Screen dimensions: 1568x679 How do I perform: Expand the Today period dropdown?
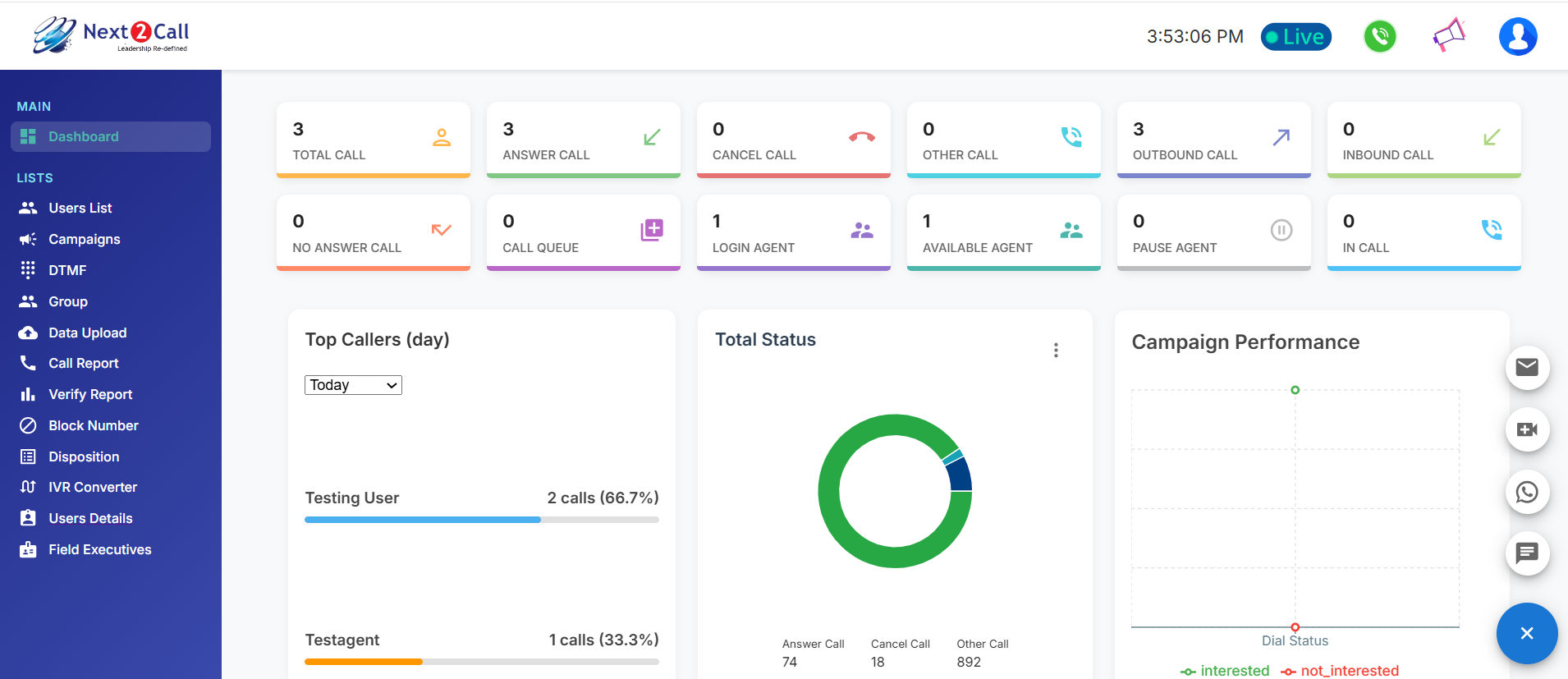click(x=353, y=385)
